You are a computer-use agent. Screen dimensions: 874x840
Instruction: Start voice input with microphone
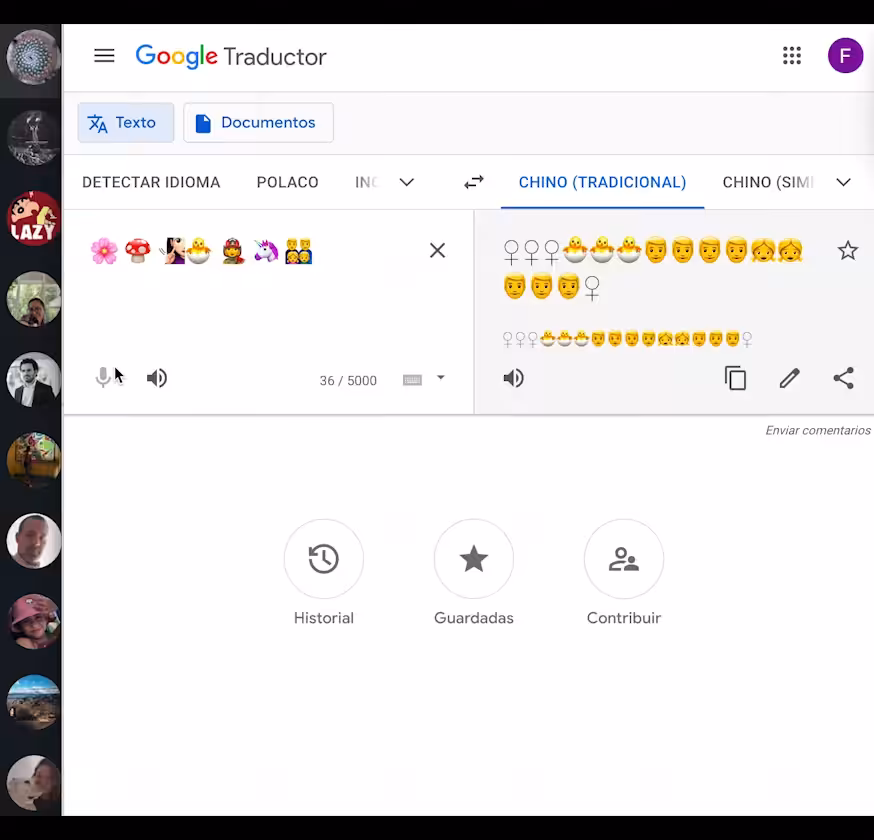tap(103, 378)
